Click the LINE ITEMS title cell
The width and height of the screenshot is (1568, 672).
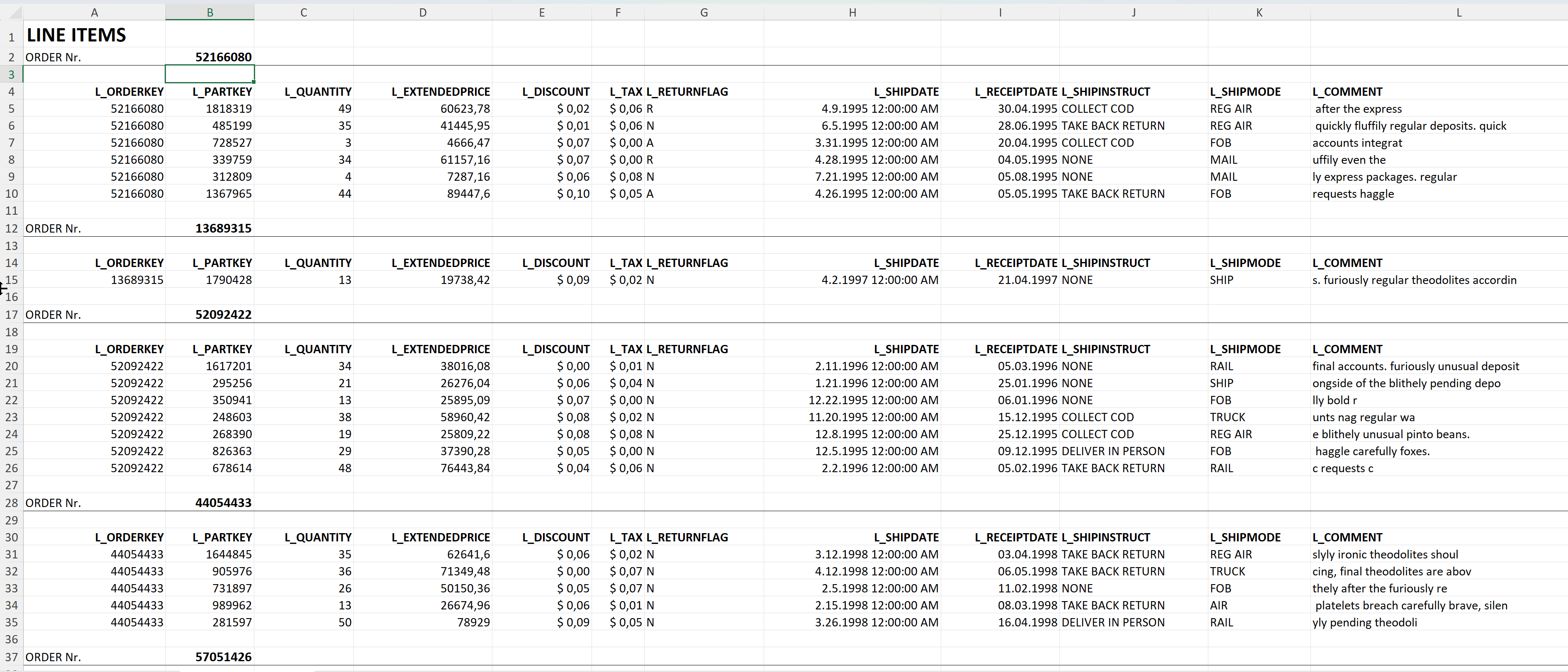click(77, 35)
